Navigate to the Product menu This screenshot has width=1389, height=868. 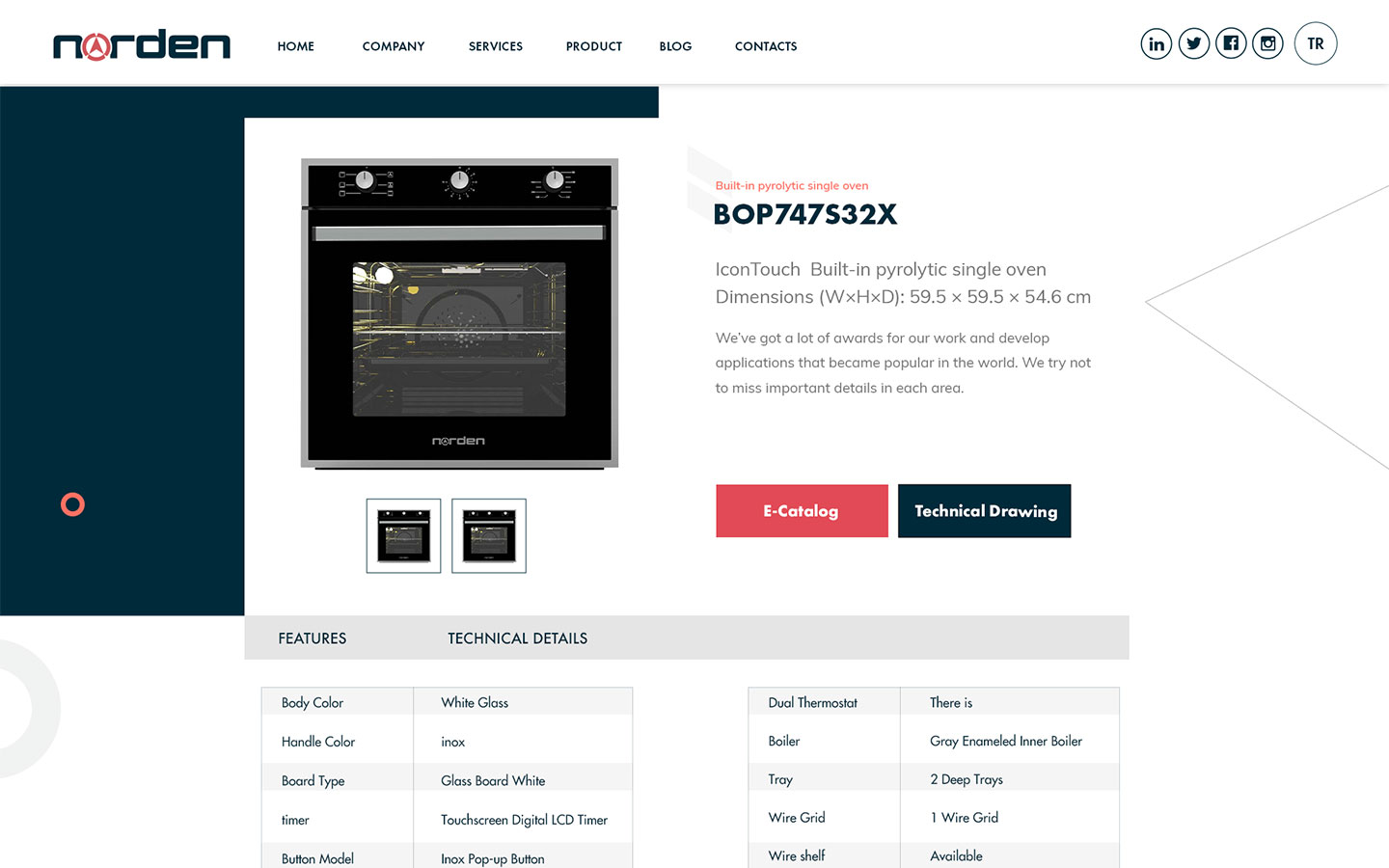coord(593,46)
